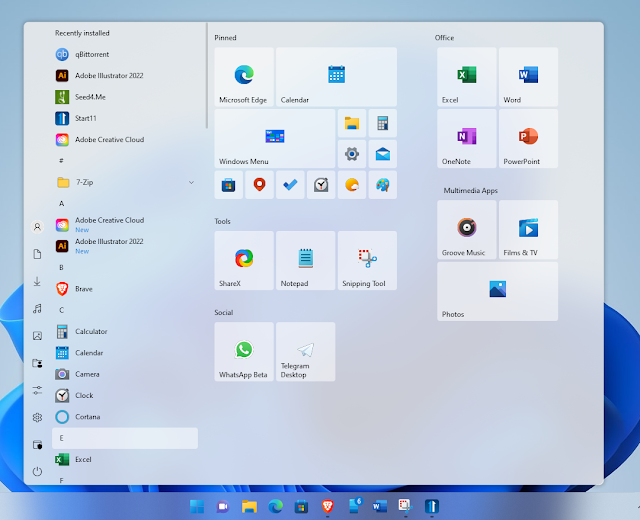The width and height of the screenshot is (640, 520).
Task: Open Word from the taskbar
Action: point(380,507)
